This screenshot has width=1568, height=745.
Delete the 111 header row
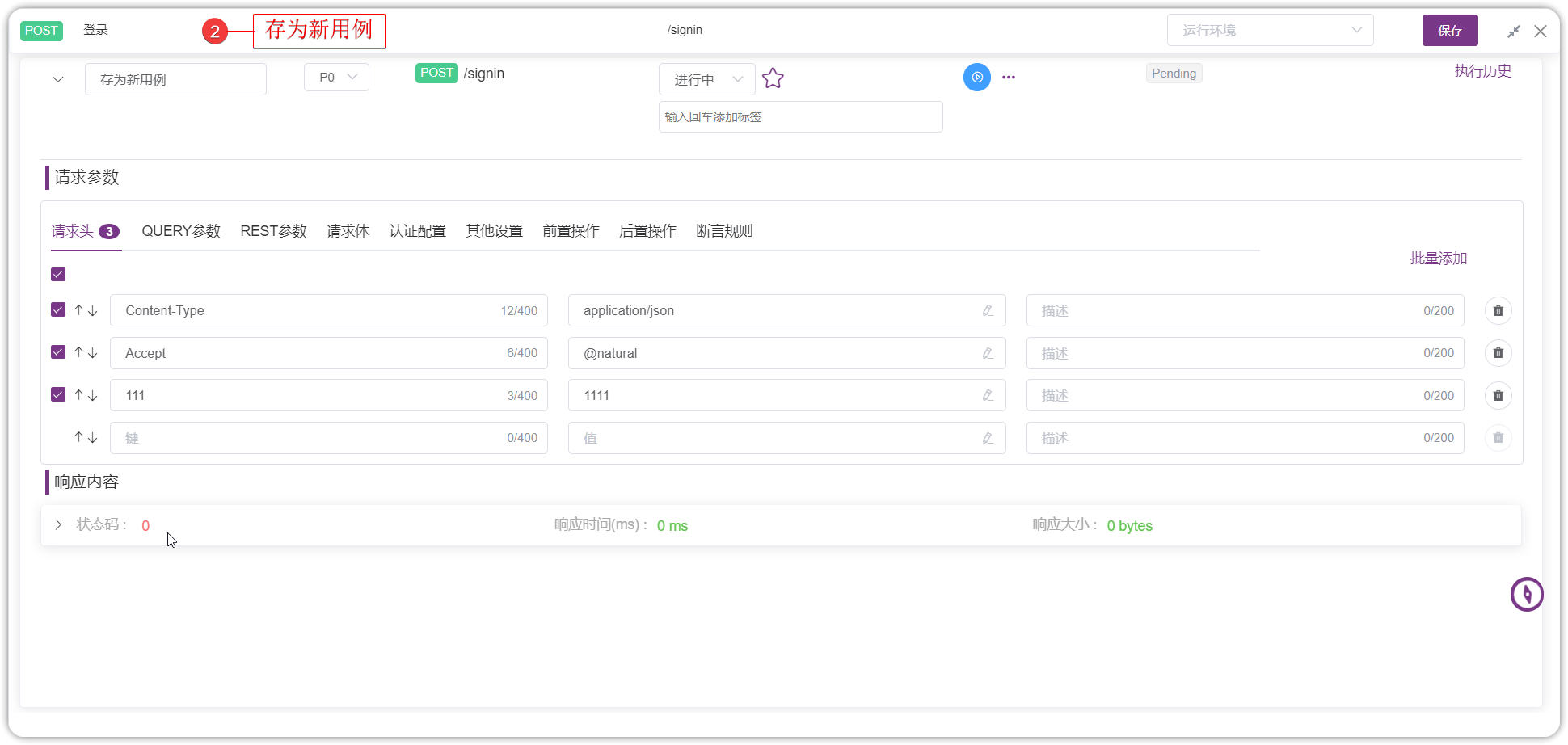(1498, 395)
